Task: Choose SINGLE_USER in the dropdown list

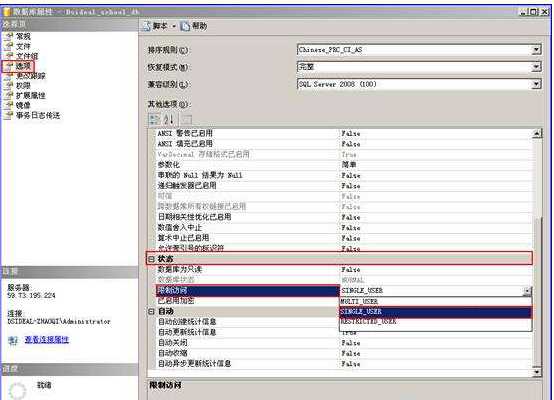Action: (x=435, y=312)
